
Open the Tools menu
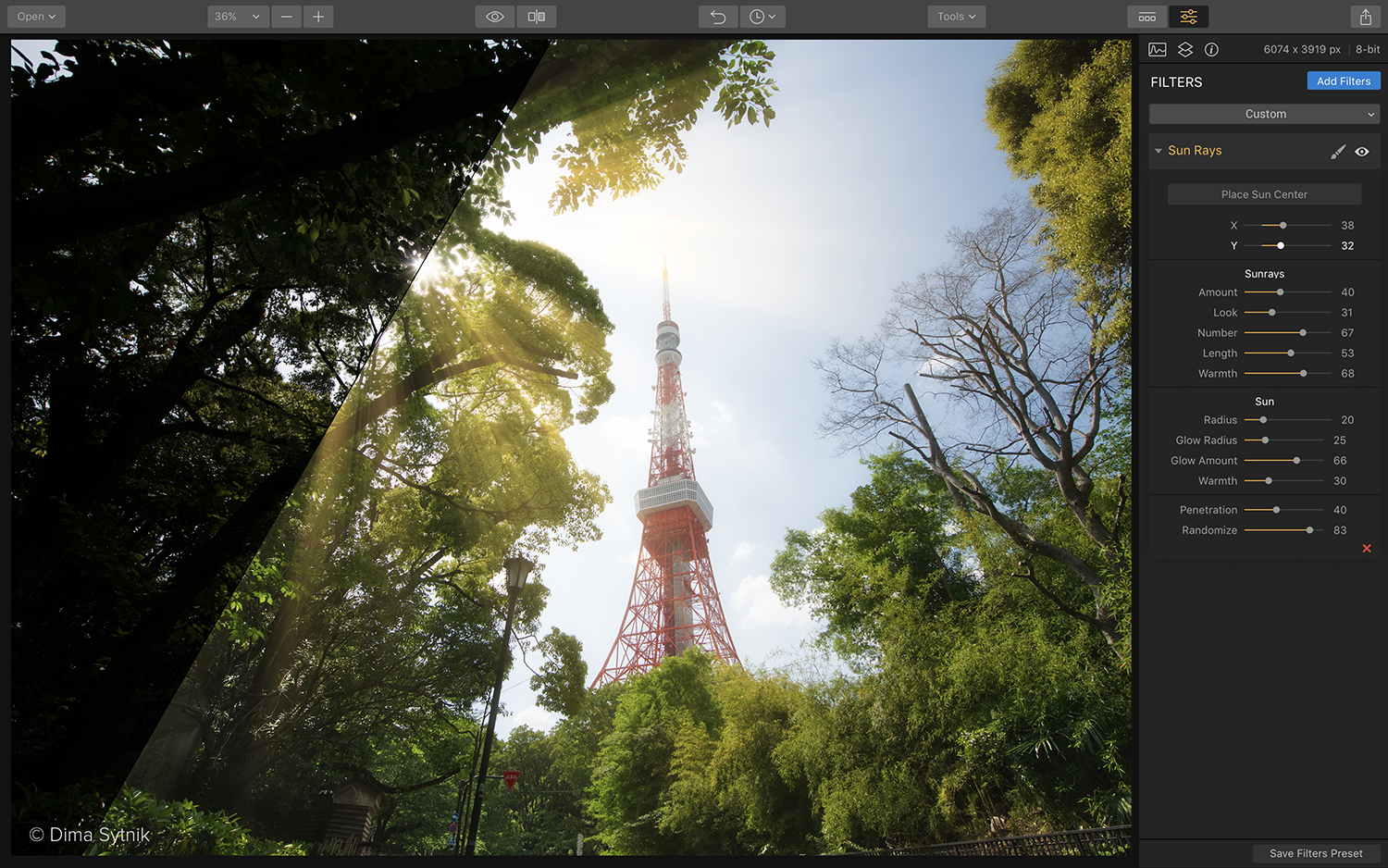click(x=956, y=17)
